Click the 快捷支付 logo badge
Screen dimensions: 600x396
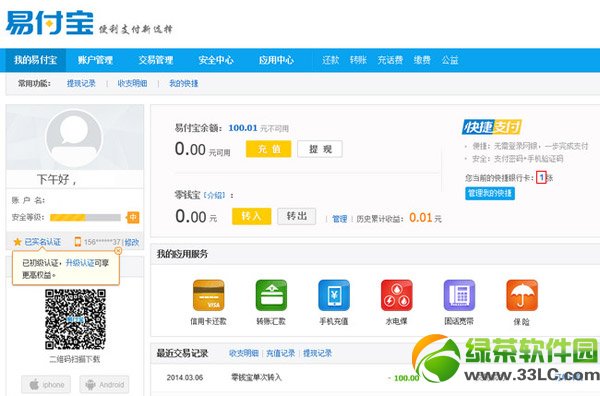(492, 127)
